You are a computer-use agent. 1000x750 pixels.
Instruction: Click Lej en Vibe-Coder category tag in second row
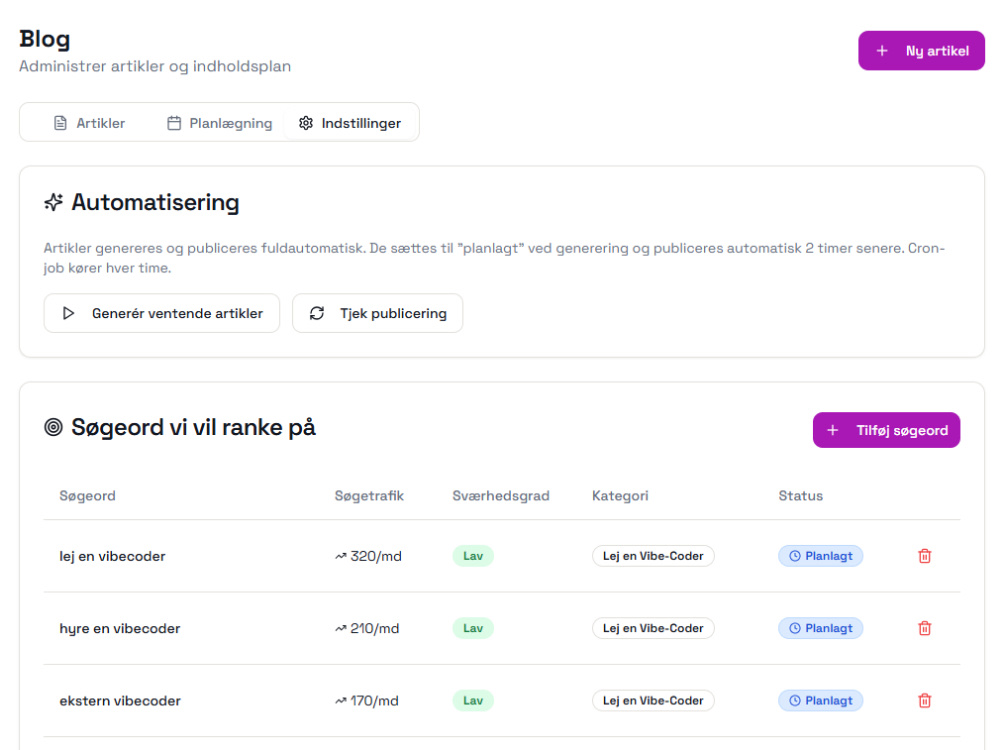click(653, 628)
